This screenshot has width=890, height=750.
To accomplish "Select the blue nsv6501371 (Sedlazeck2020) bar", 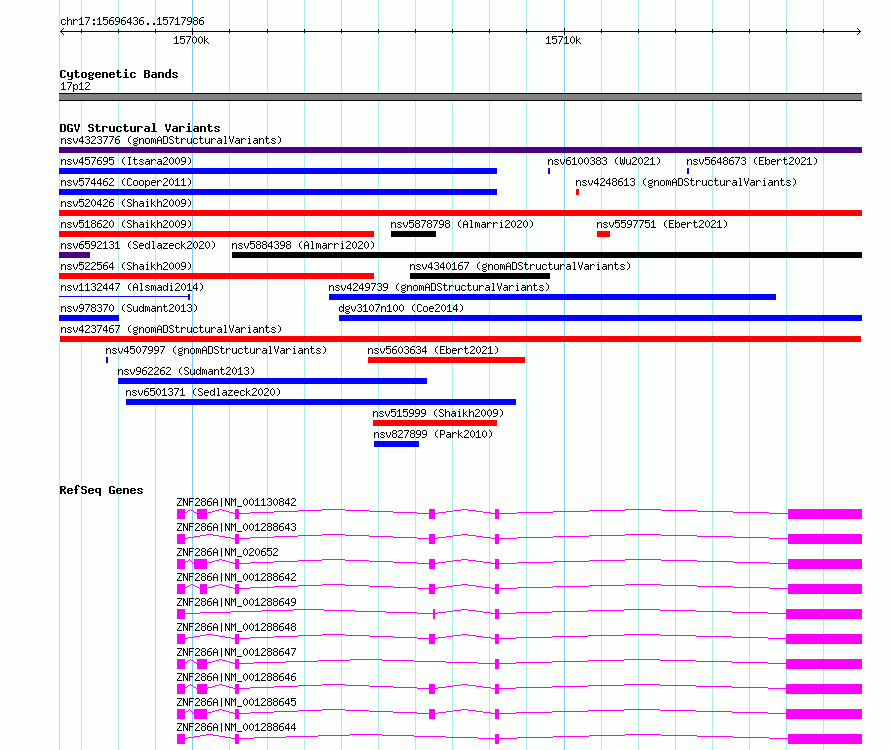I will click(321, 402).
